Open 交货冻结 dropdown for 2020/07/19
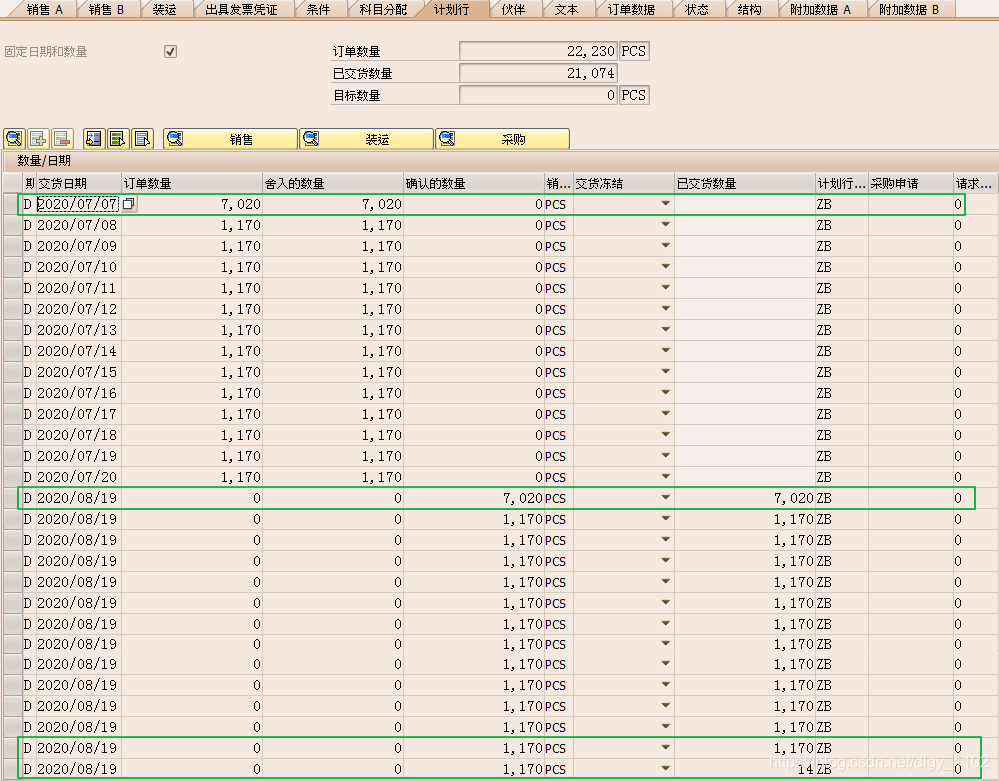 (665, 456)
